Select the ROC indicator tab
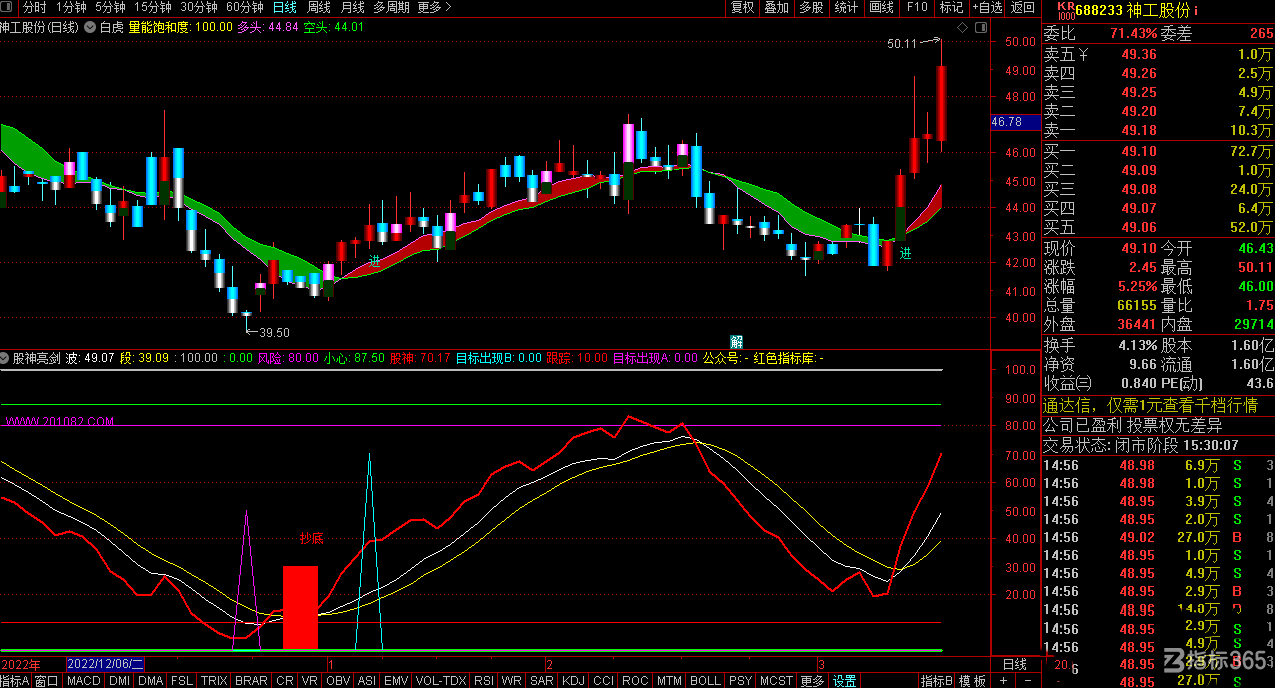Image resolution: width=1275 pixels, height=688 pixels. pyautogui.click(x=635, y=681)
